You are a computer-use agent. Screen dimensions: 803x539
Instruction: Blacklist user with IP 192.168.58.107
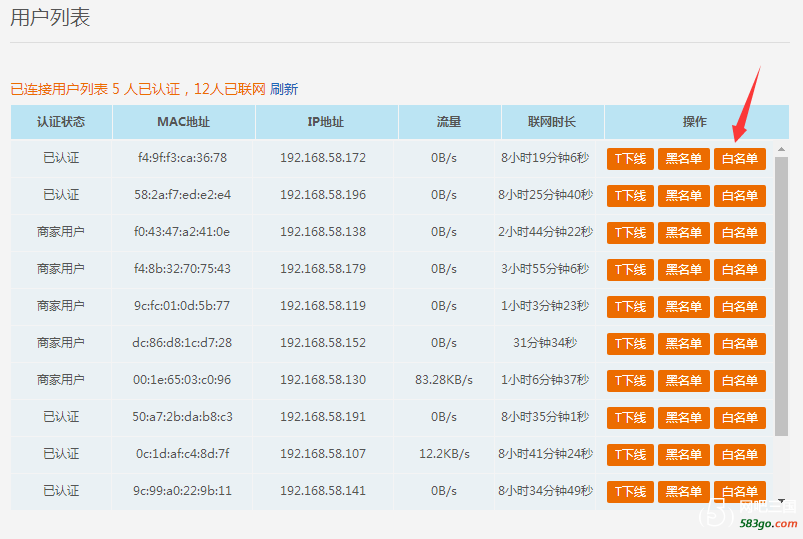[684, 454]
